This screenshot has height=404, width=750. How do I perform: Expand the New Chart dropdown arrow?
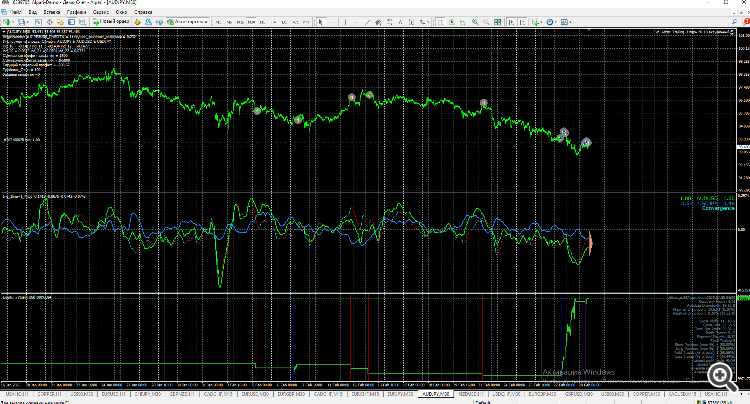pyautogui.click(x=13, y=22)
